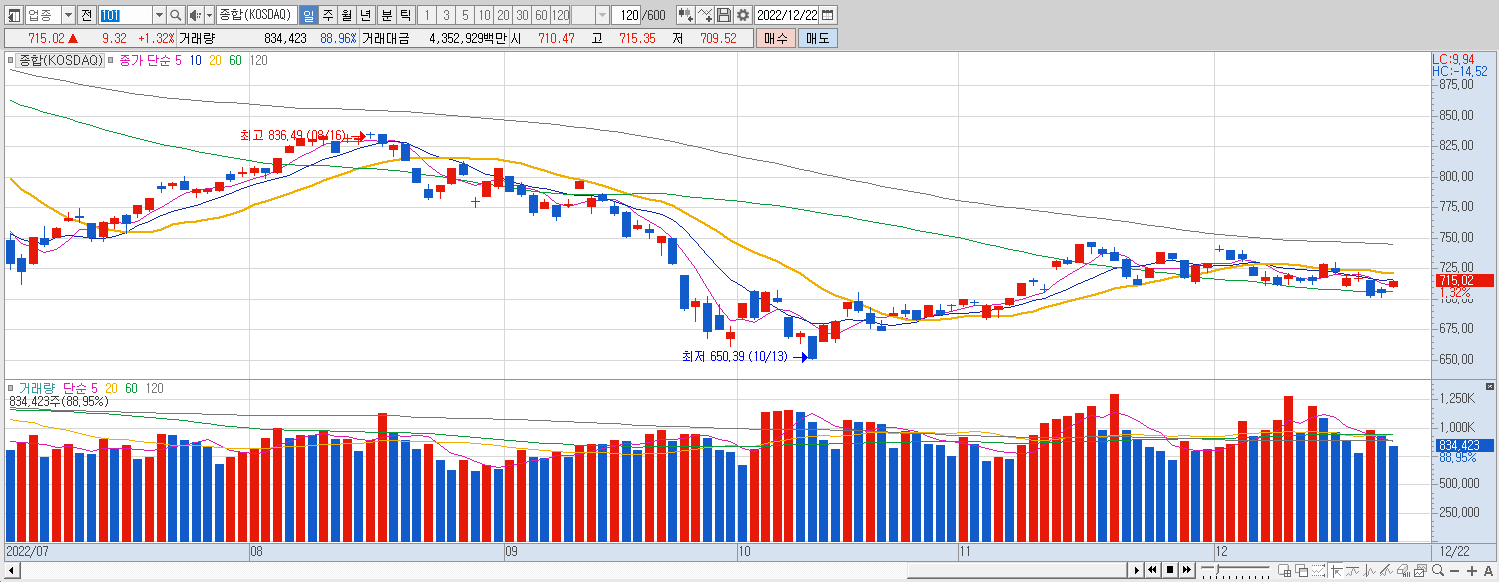1499x582 pixels.
Task: Click the line chart compare icon
Action: click(705, 15)
